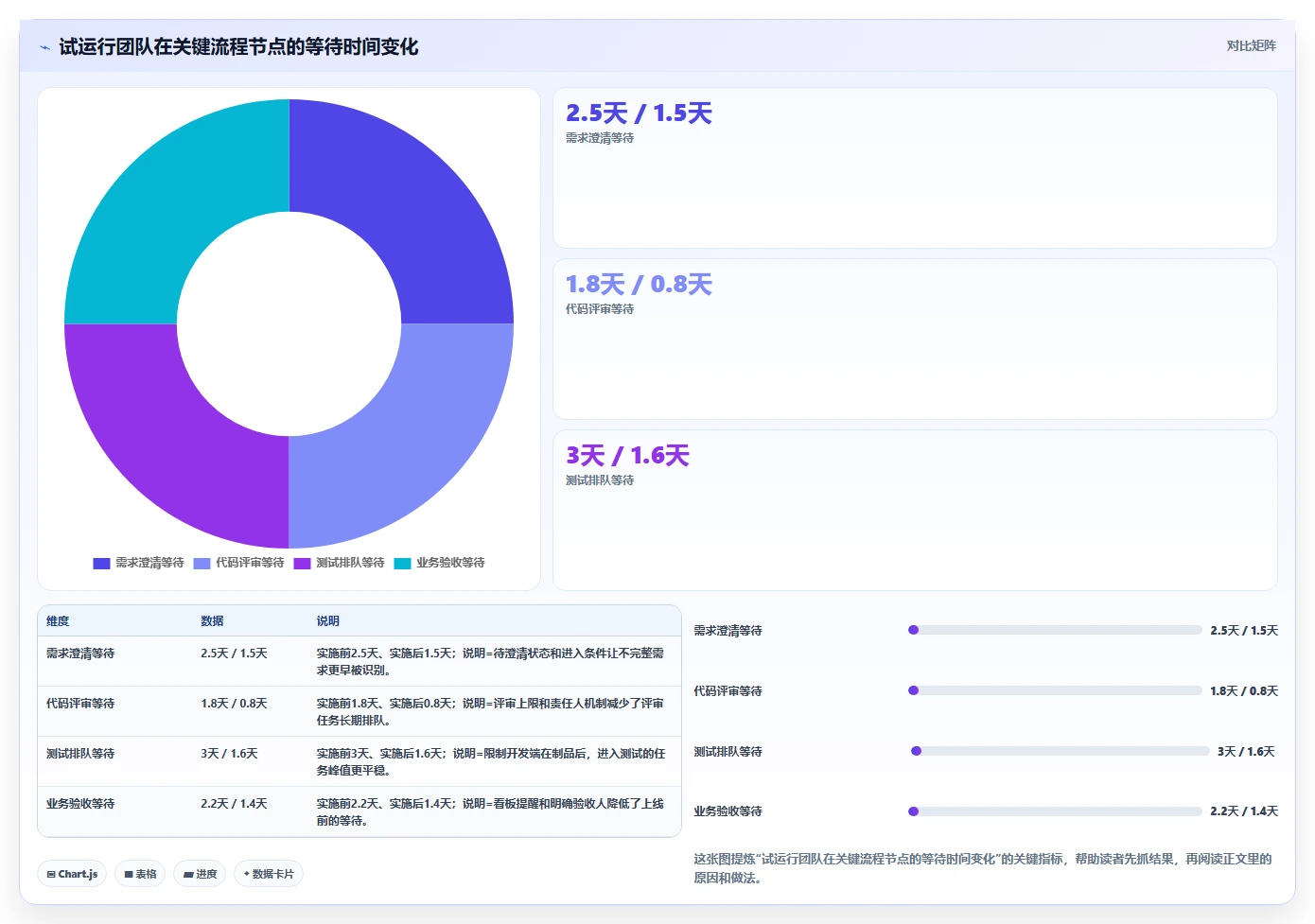Click the 需求澄清等待 caption in the first card
Image resolution: width=1315 pixels, height=924 pixels.
[600, 138]
